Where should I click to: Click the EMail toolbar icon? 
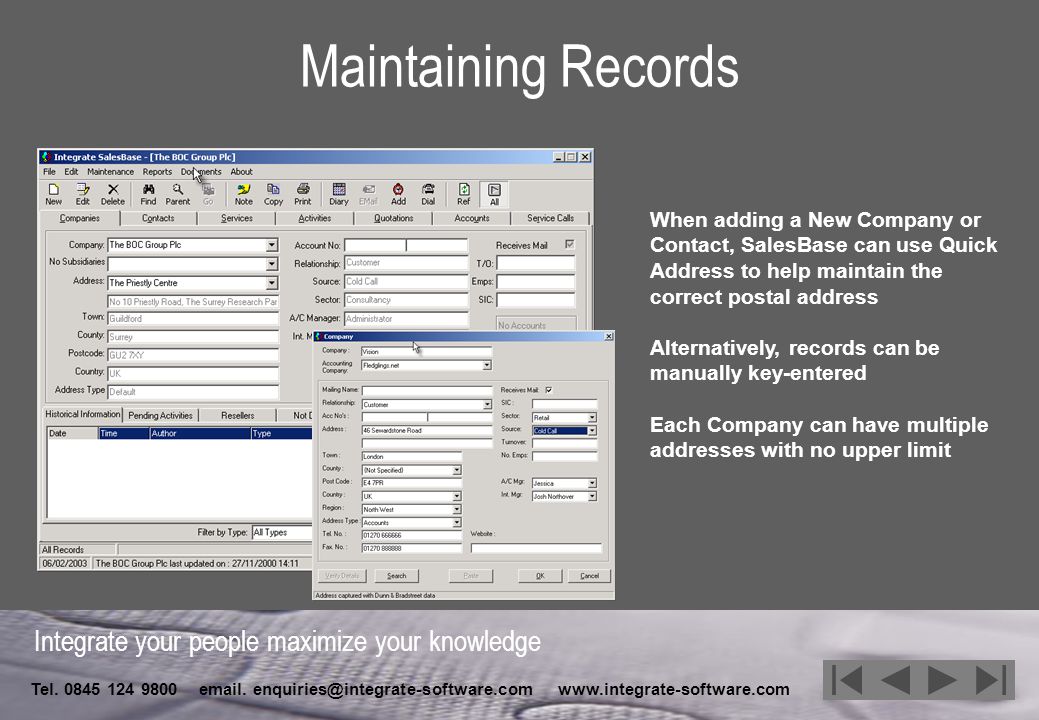pos(368,194)
